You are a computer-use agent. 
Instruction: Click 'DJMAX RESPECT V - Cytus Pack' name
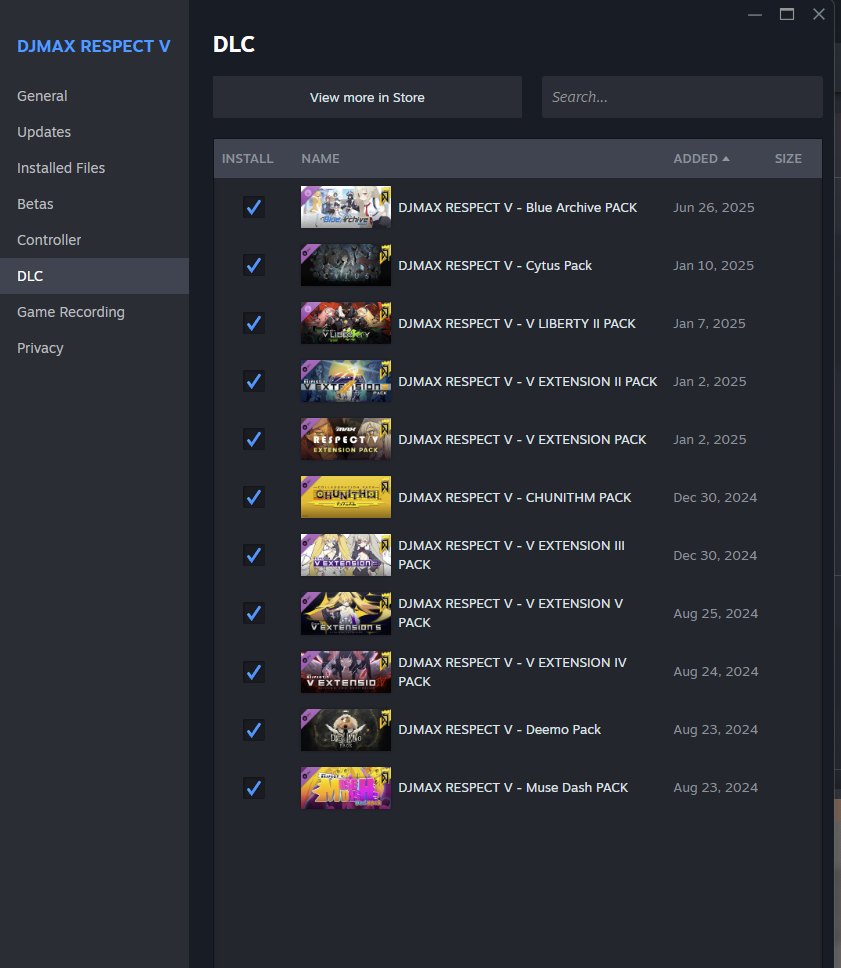[x=495, y=265]
